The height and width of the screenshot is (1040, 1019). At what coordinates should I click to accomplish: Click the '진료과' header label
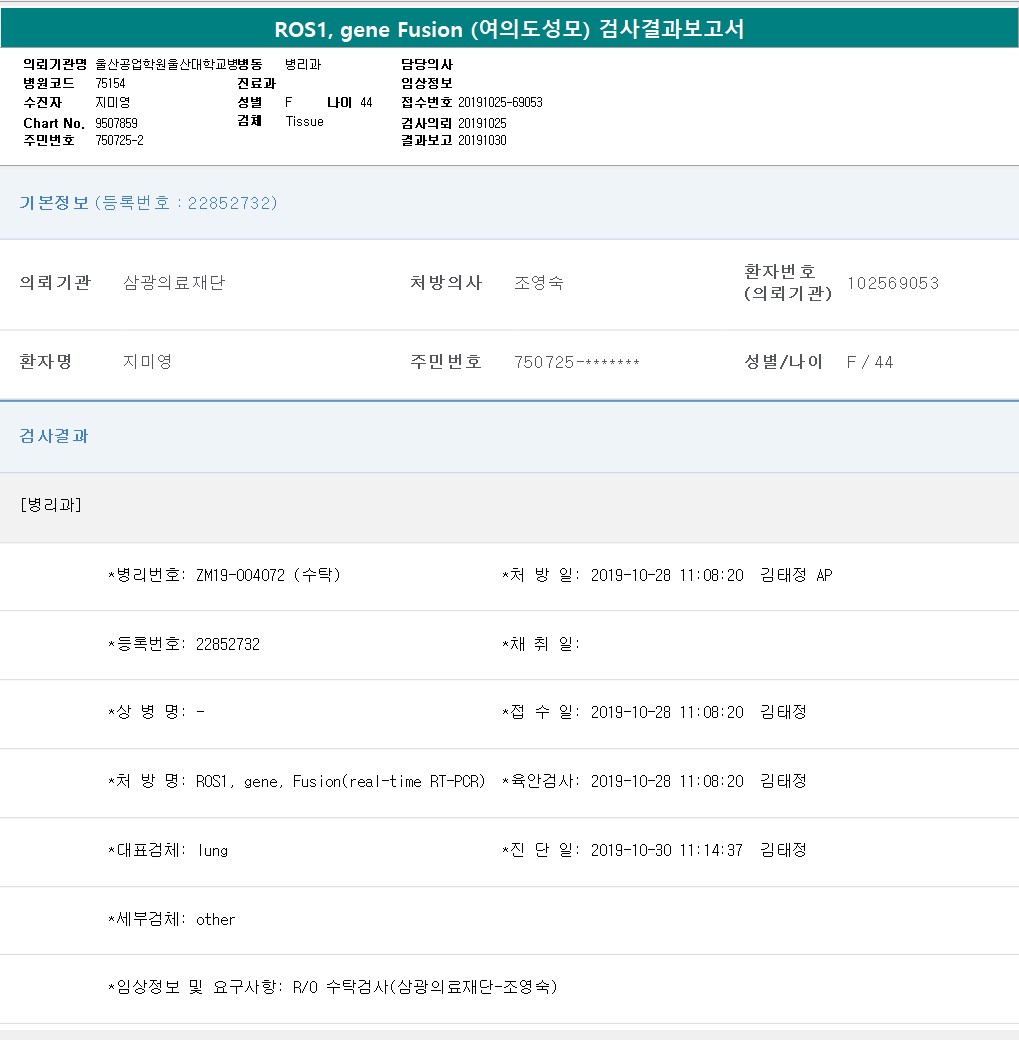pos(257,83)
